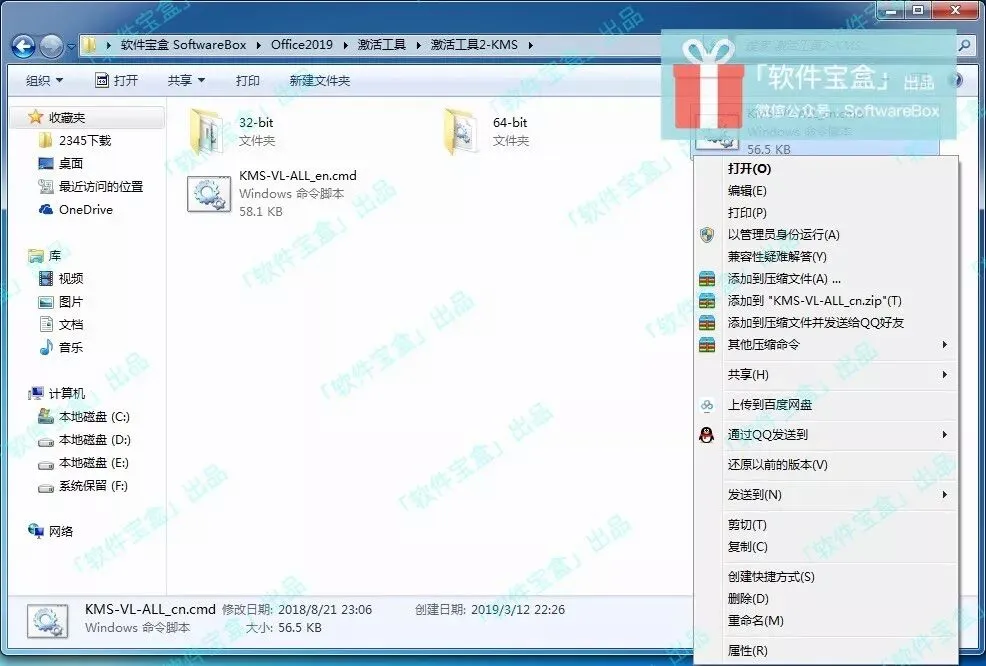Go forward with the Forward arrow button
986x666 pixels.
[52, 46]
